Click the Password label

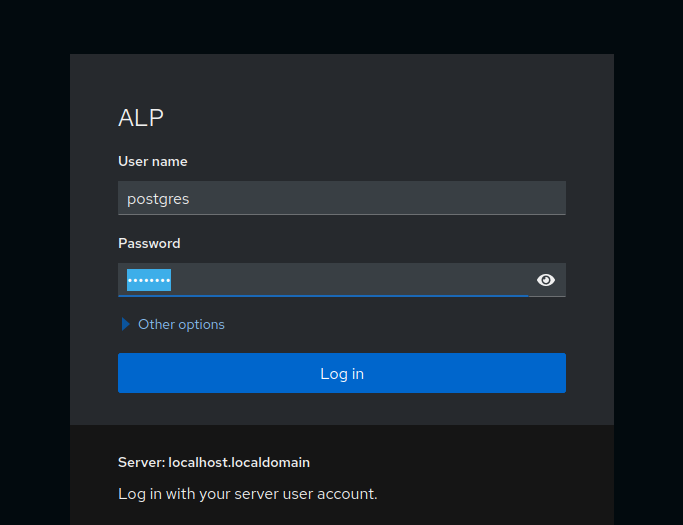click(149, 243)
